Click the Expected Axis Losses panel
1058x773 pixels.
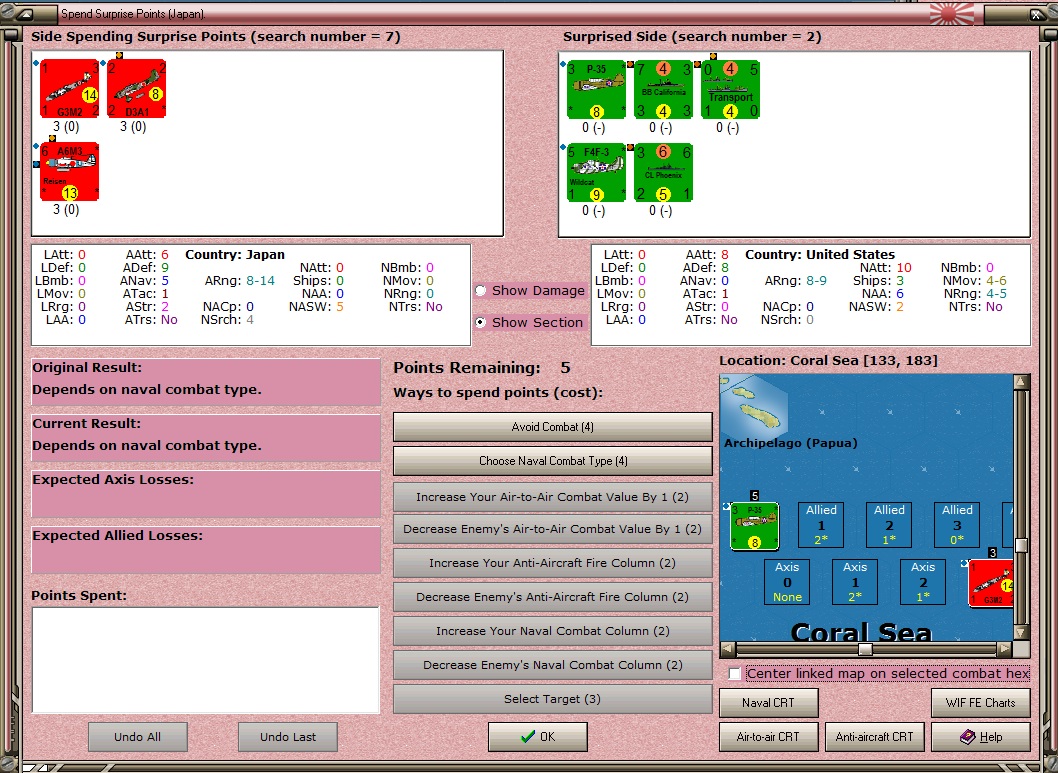click(x=206, y=494)
